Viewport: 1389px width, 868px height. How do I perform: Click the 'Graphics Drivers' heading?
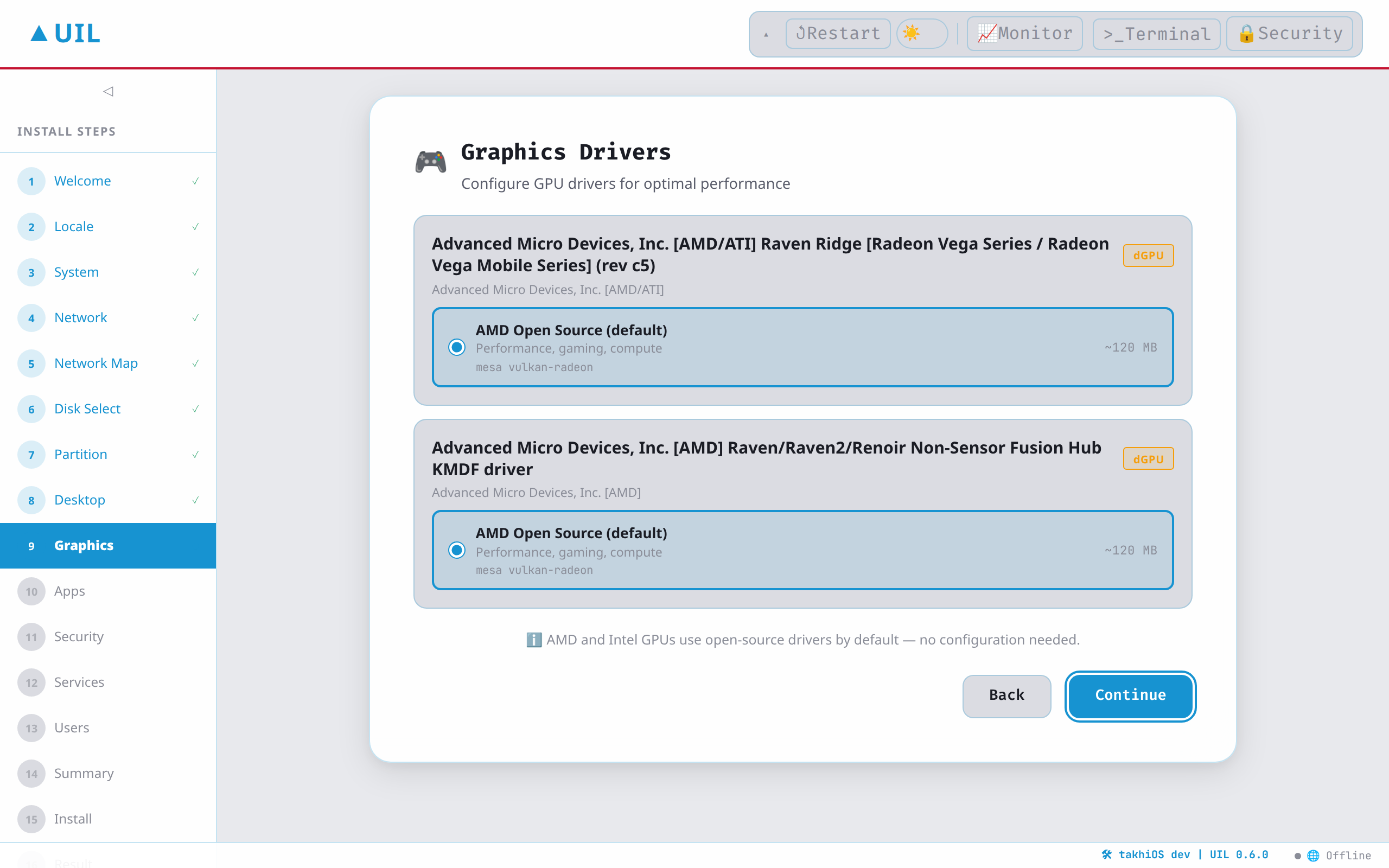566,151
